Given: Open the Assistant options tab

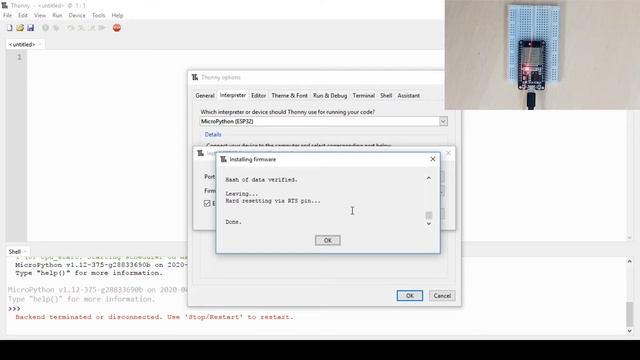Looking at the screenshot, I should [x=409, y=96].
